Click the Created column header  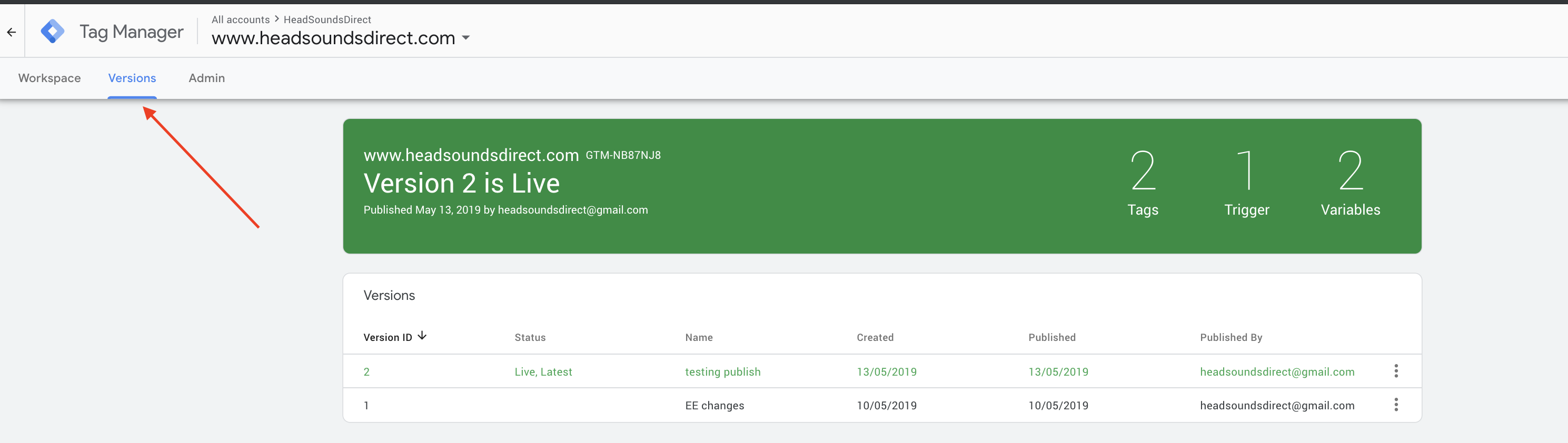pos(875,337)
